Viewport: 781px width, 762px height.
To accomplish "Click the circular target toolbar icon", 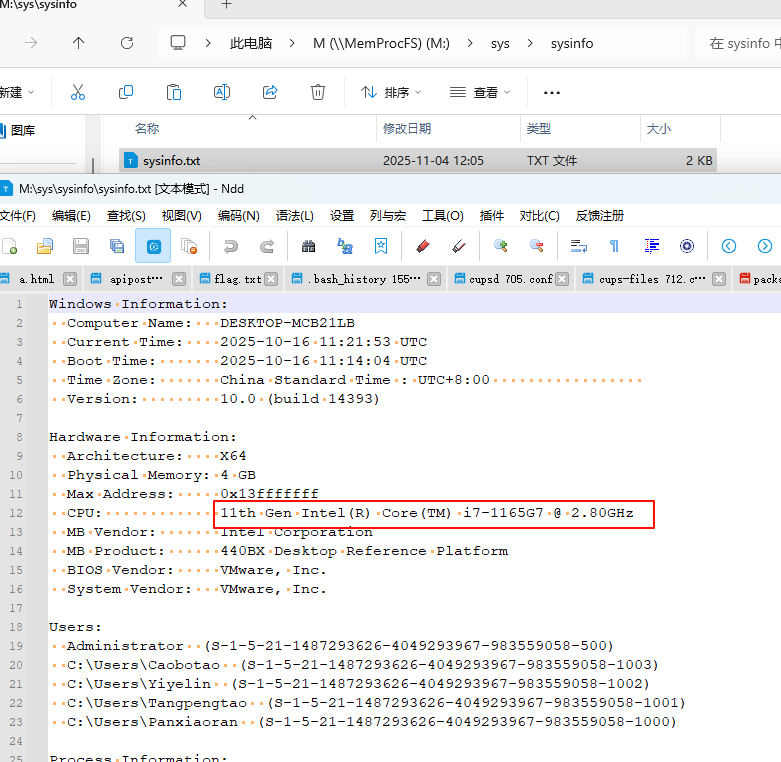I will tap(687, 246).
